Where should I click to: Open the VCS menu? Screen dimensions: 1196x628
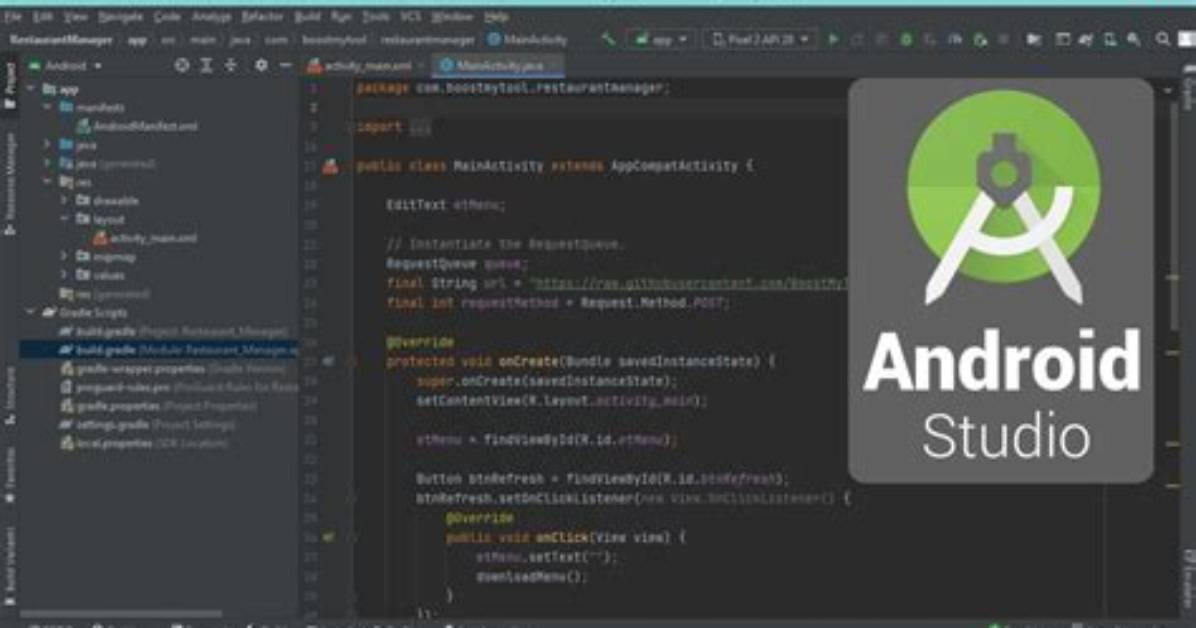point(410,17)
